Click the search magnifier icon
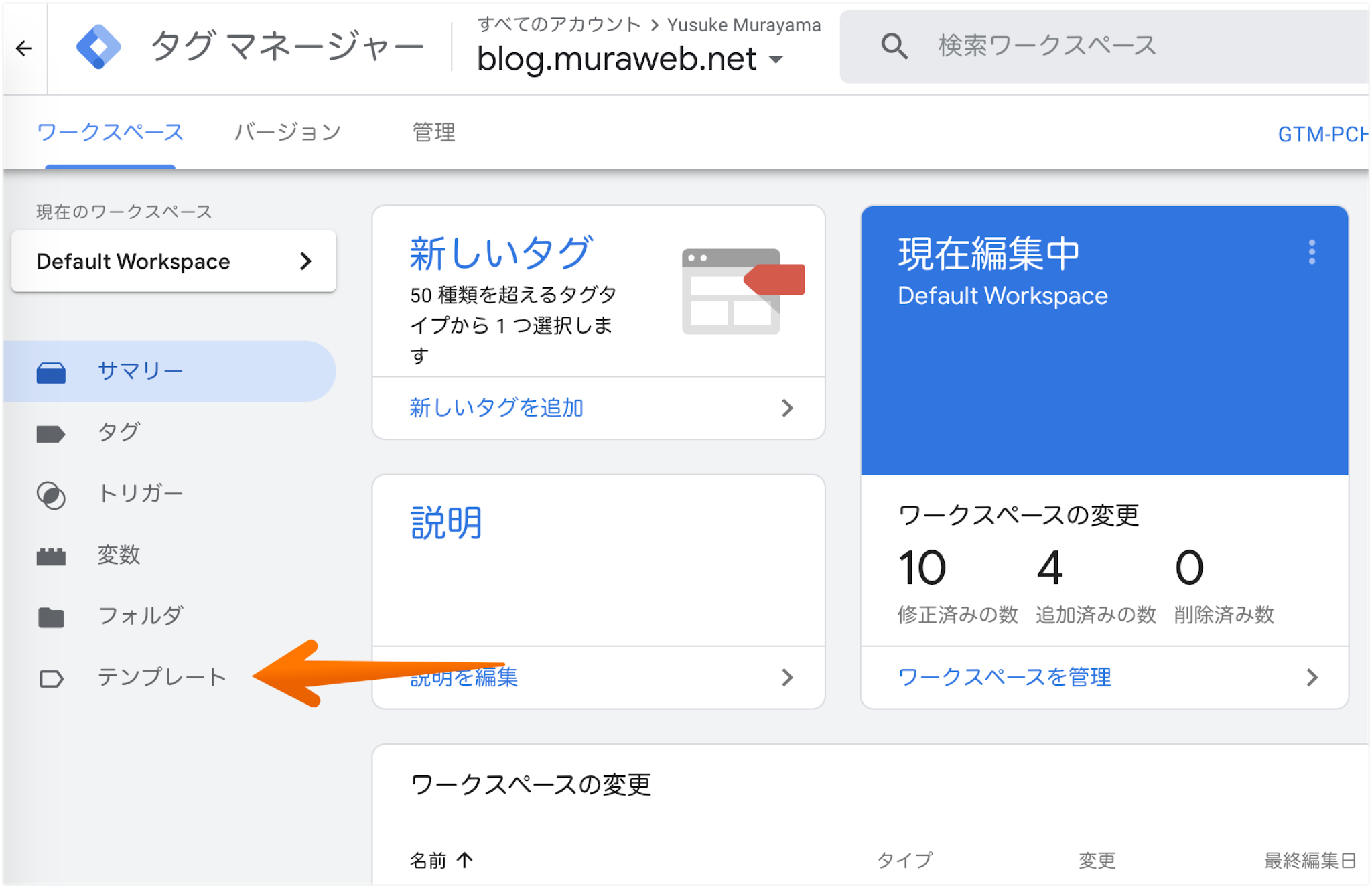 894,46
